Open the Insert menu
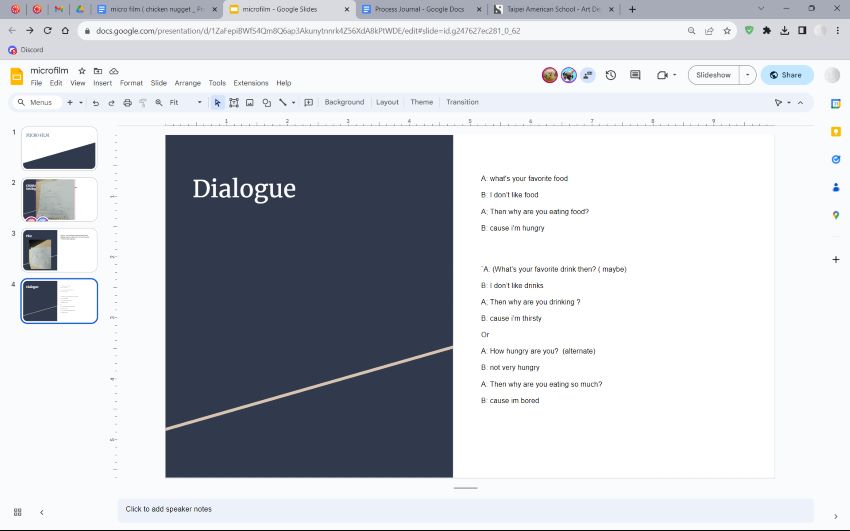850x531 pixels. point(102,83)
